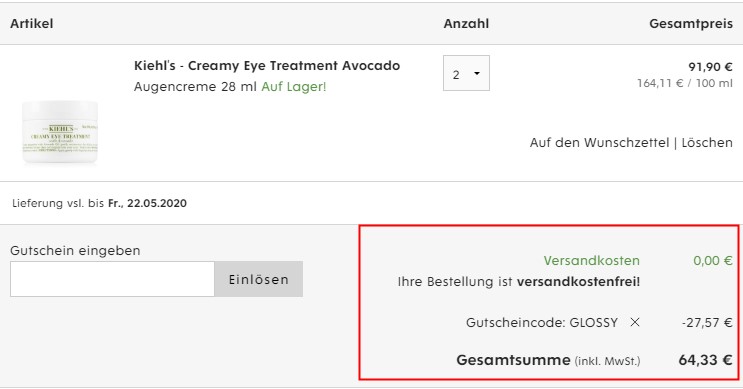Open the quantity dropdown showing 2
This screenshot has width=743, height=389.
[x=466, y=73]
